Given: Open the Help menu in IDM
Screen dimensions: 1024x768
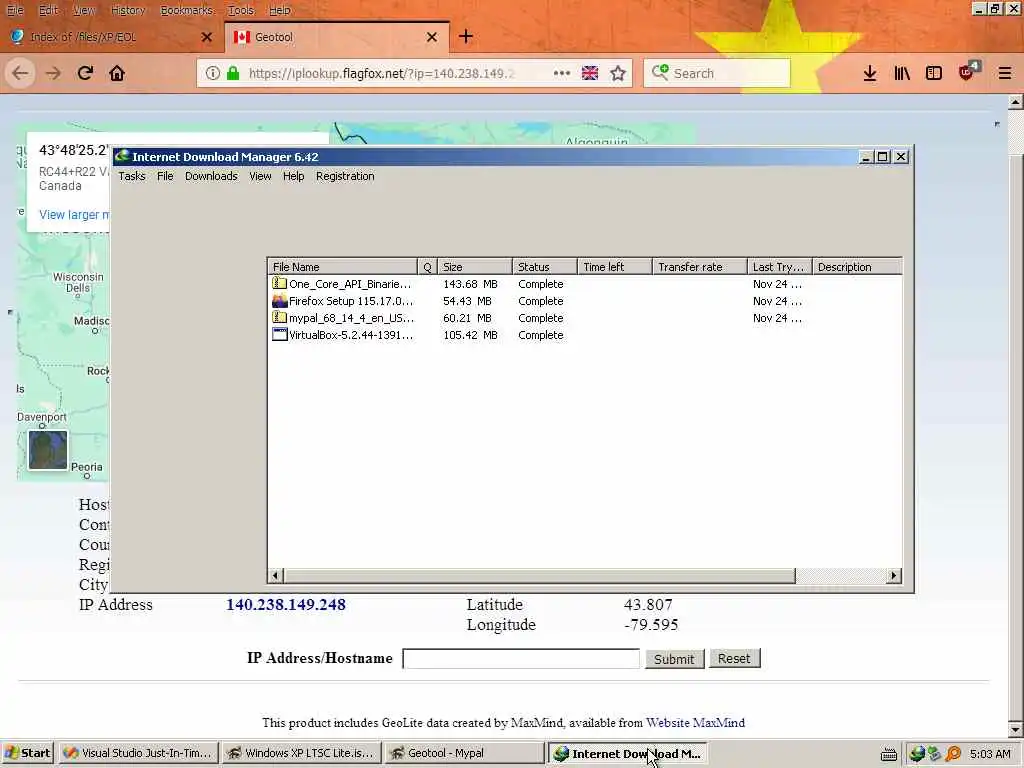Looking at the screenshot, I should [293, 176].
